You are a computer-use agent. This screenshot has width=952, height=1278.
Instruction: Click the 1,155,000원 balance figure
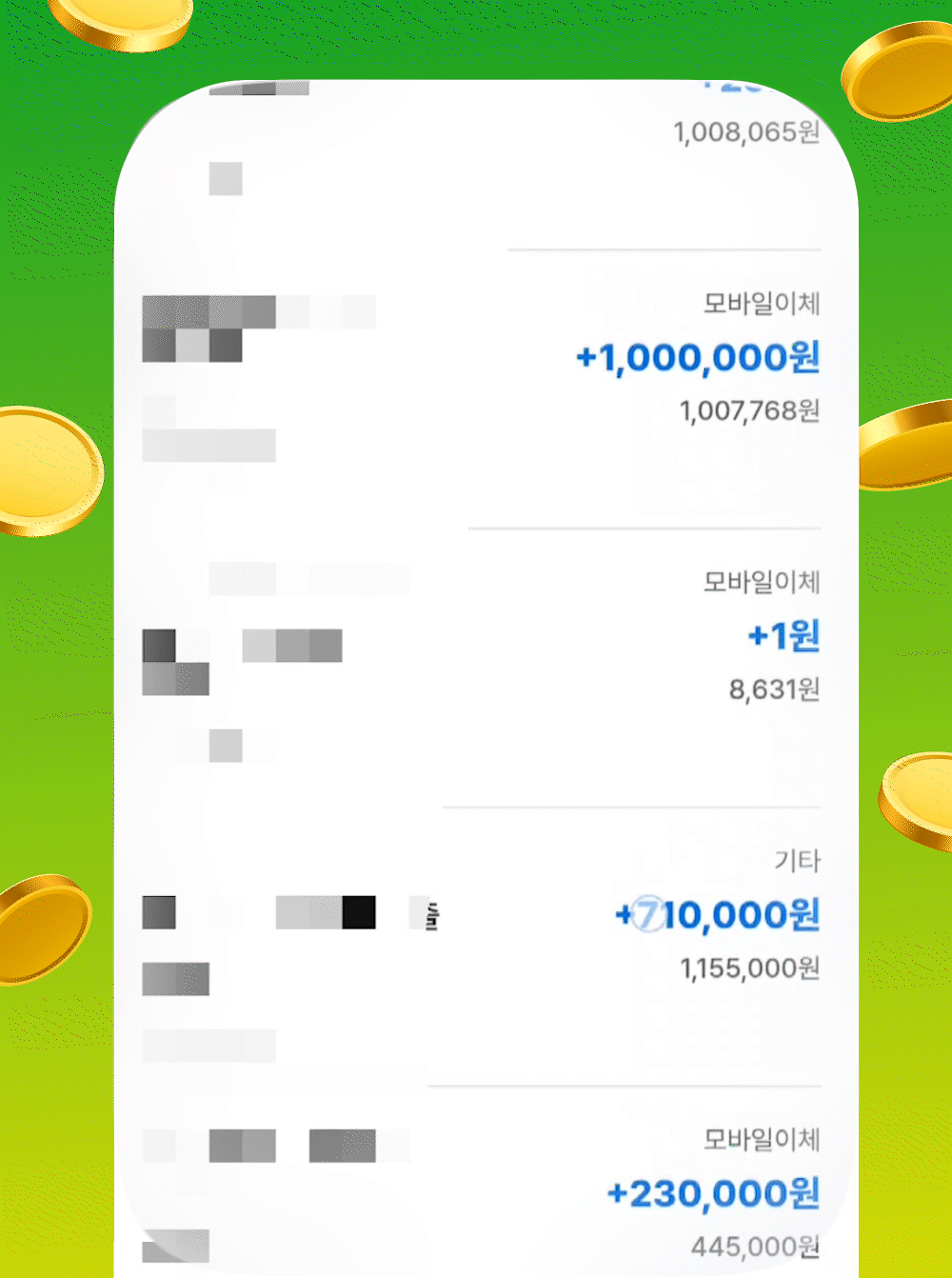(749, 968)
